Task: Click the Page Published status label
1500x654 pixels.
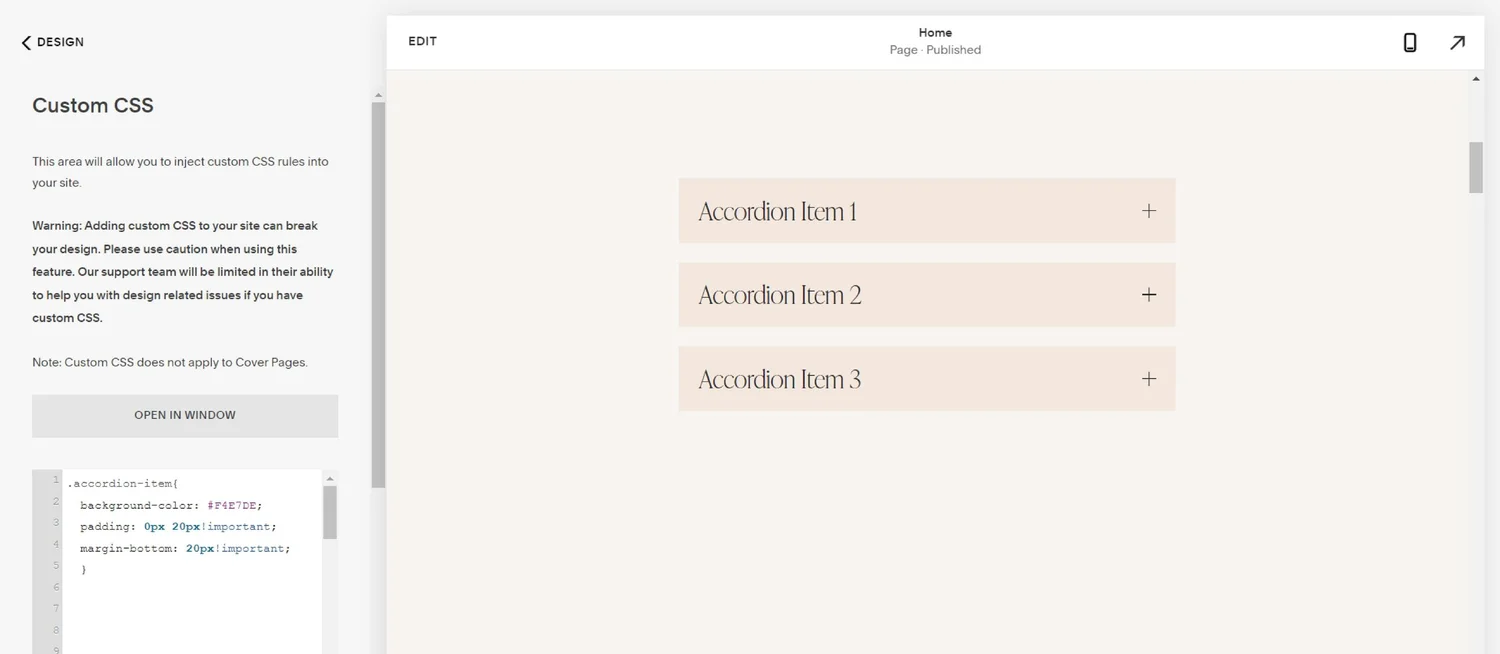Action: click(x=933, y=49)
